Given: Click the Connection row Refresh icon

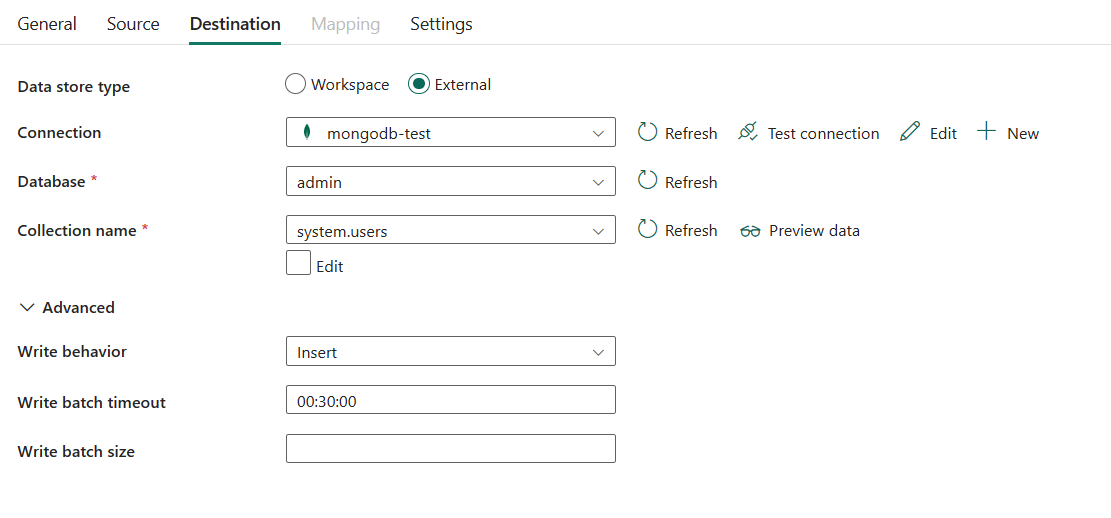Looking at the screenshot, I should (648, 133).
